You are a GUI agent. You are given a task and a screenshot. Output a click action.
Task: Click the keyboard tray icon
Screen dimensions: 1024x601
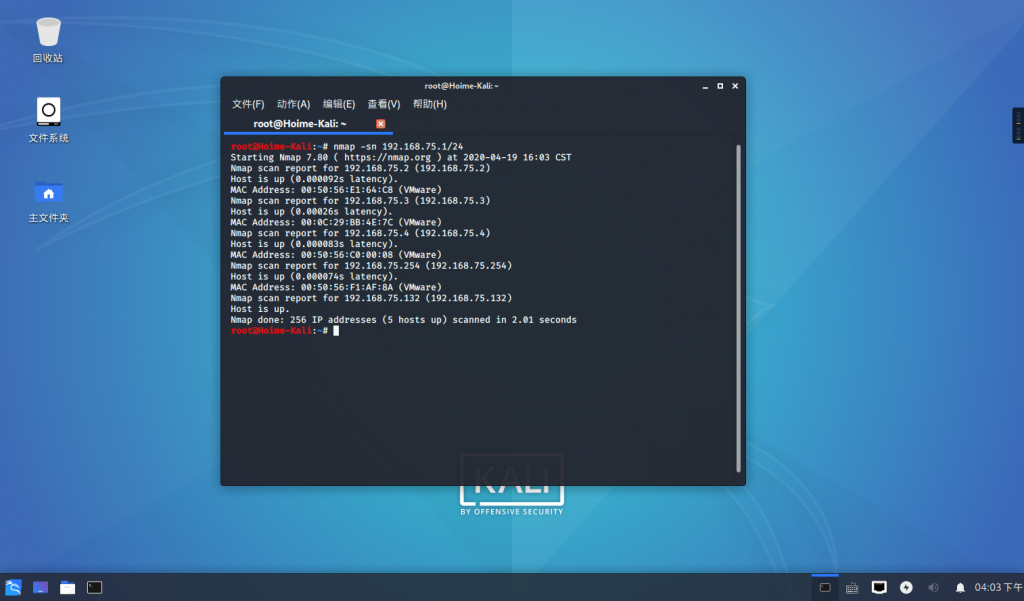pos(852,588)
